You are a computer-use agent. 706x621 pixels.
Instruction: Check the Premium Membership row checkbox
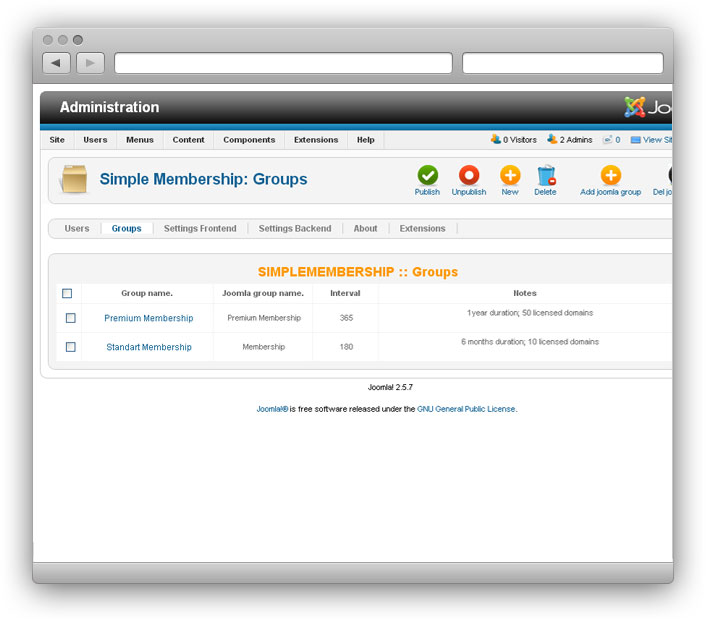coord(71,318)
